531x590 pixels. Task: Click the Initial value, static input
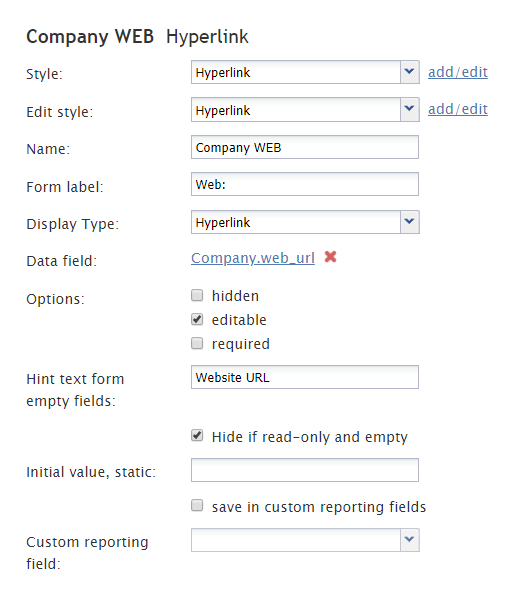click(305, 470)
